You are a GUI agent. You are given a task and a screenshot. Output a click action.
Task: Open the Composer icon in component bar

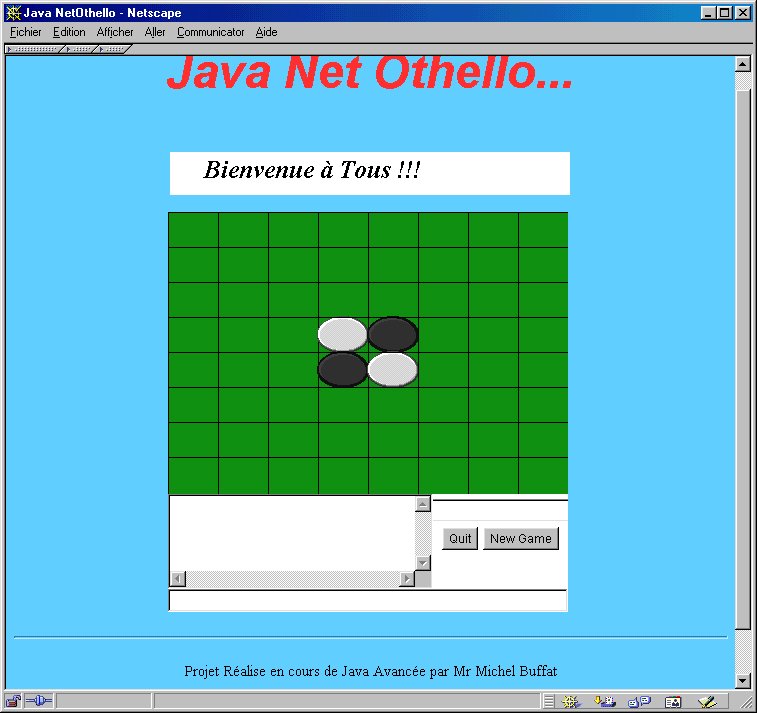coord(707,702)
